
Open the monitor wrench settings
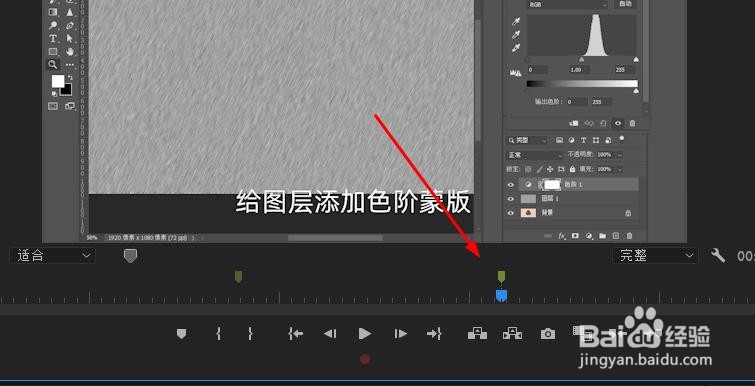[717, 256]
